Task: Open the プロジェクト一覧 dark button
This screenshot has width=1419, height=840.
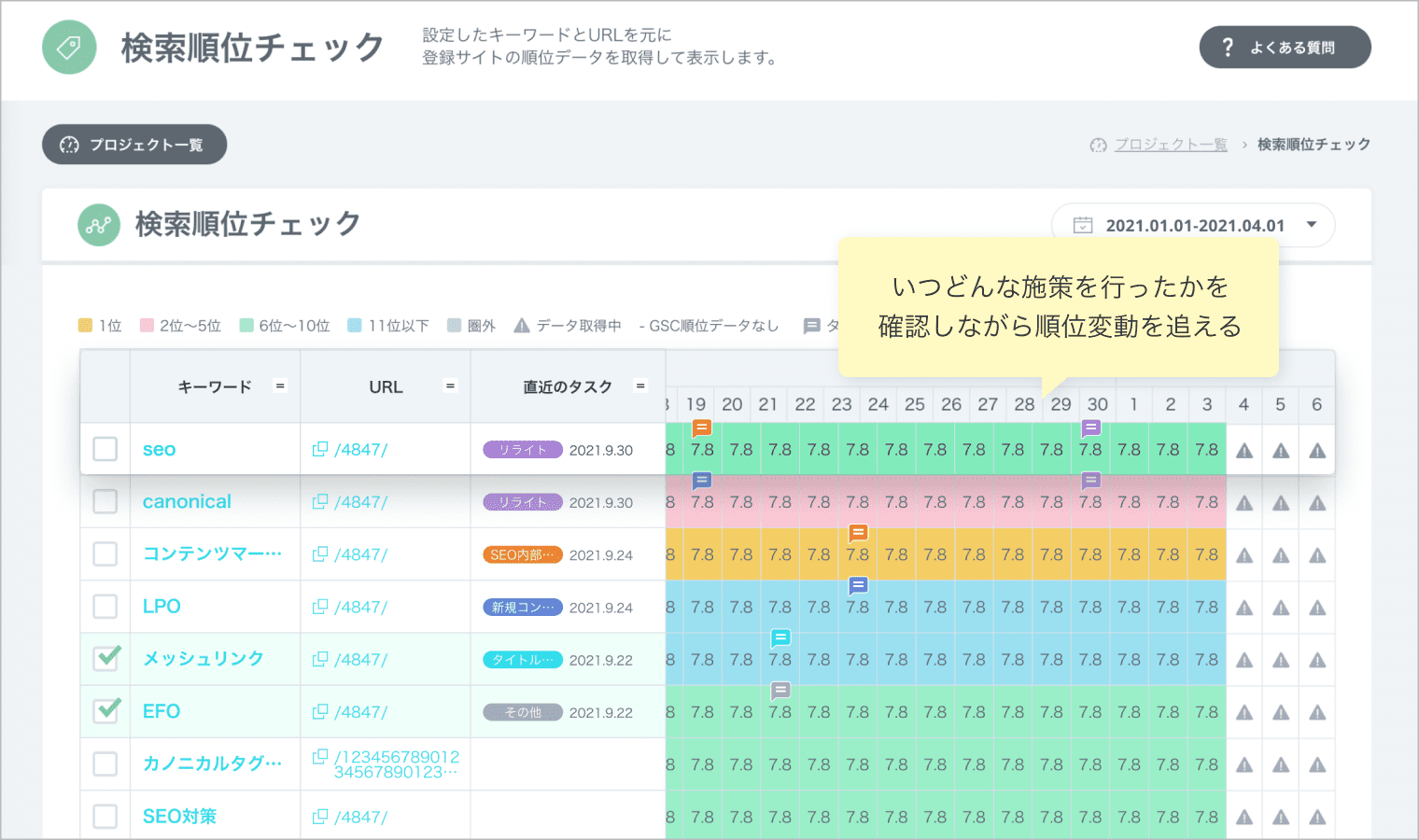Action: (134, 145)
